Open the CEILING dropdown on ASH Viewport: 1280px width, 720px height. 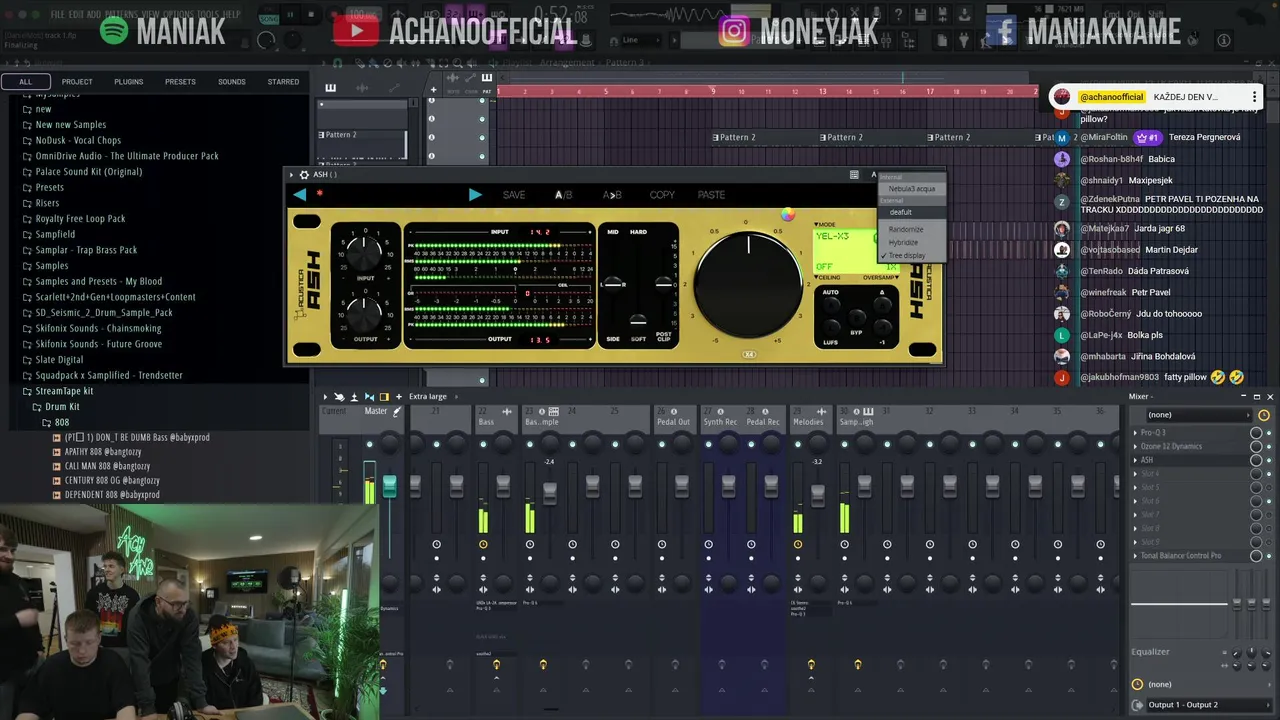click(x=829, y=277)
